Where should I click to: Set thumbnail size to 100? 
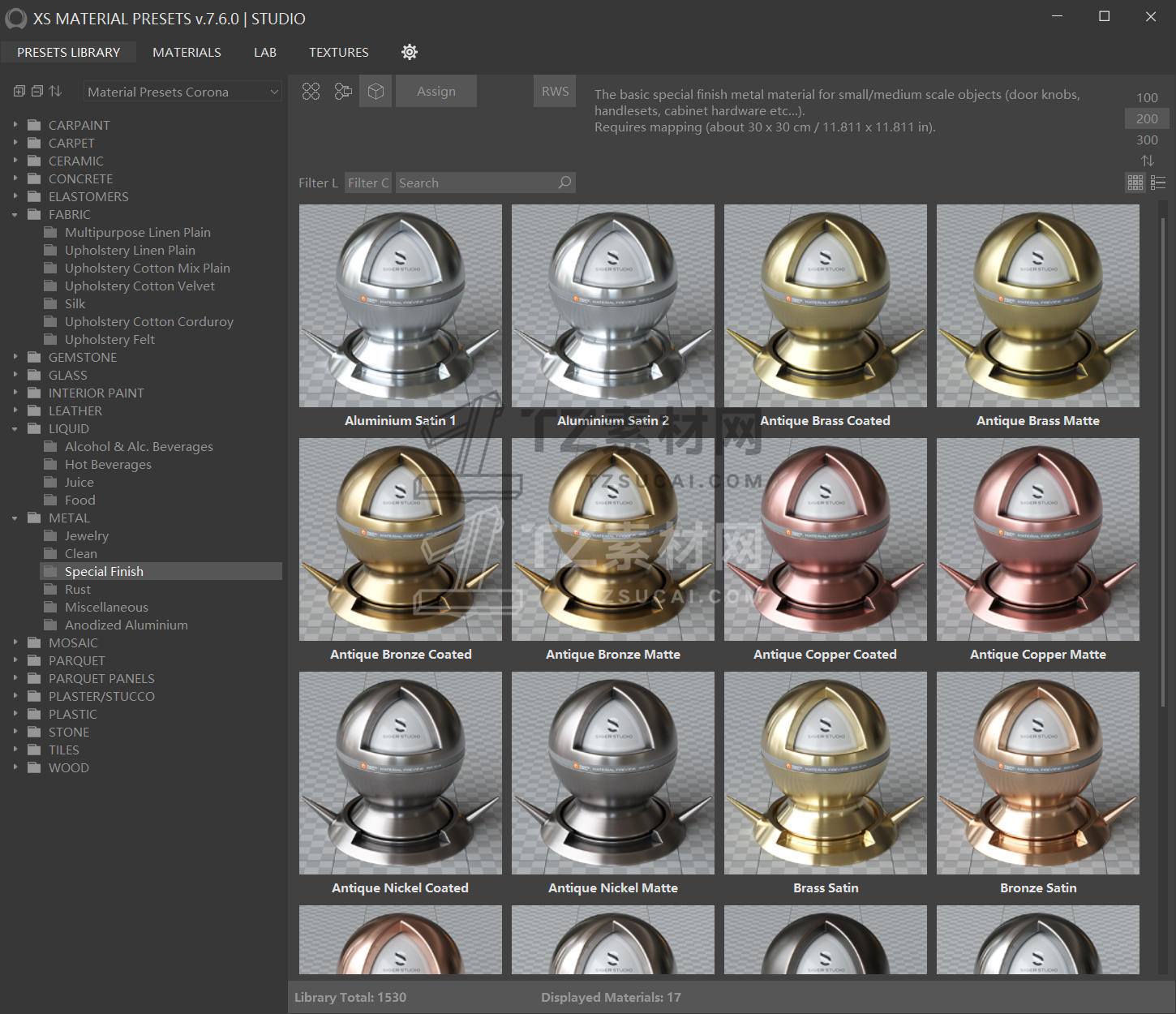[1147, 97]
